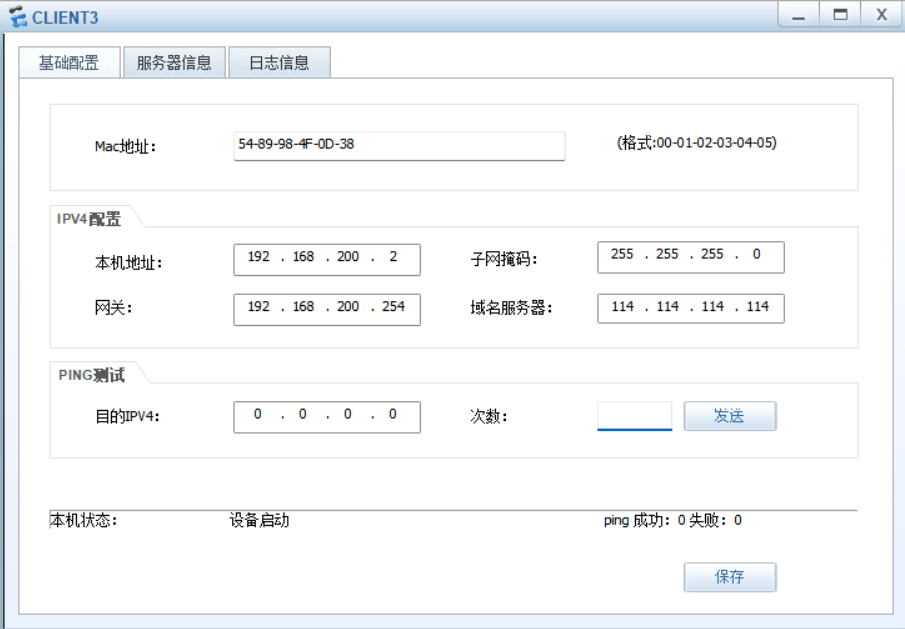
Task: Click the Mac地址 input field
Action: tap(399, 145)
